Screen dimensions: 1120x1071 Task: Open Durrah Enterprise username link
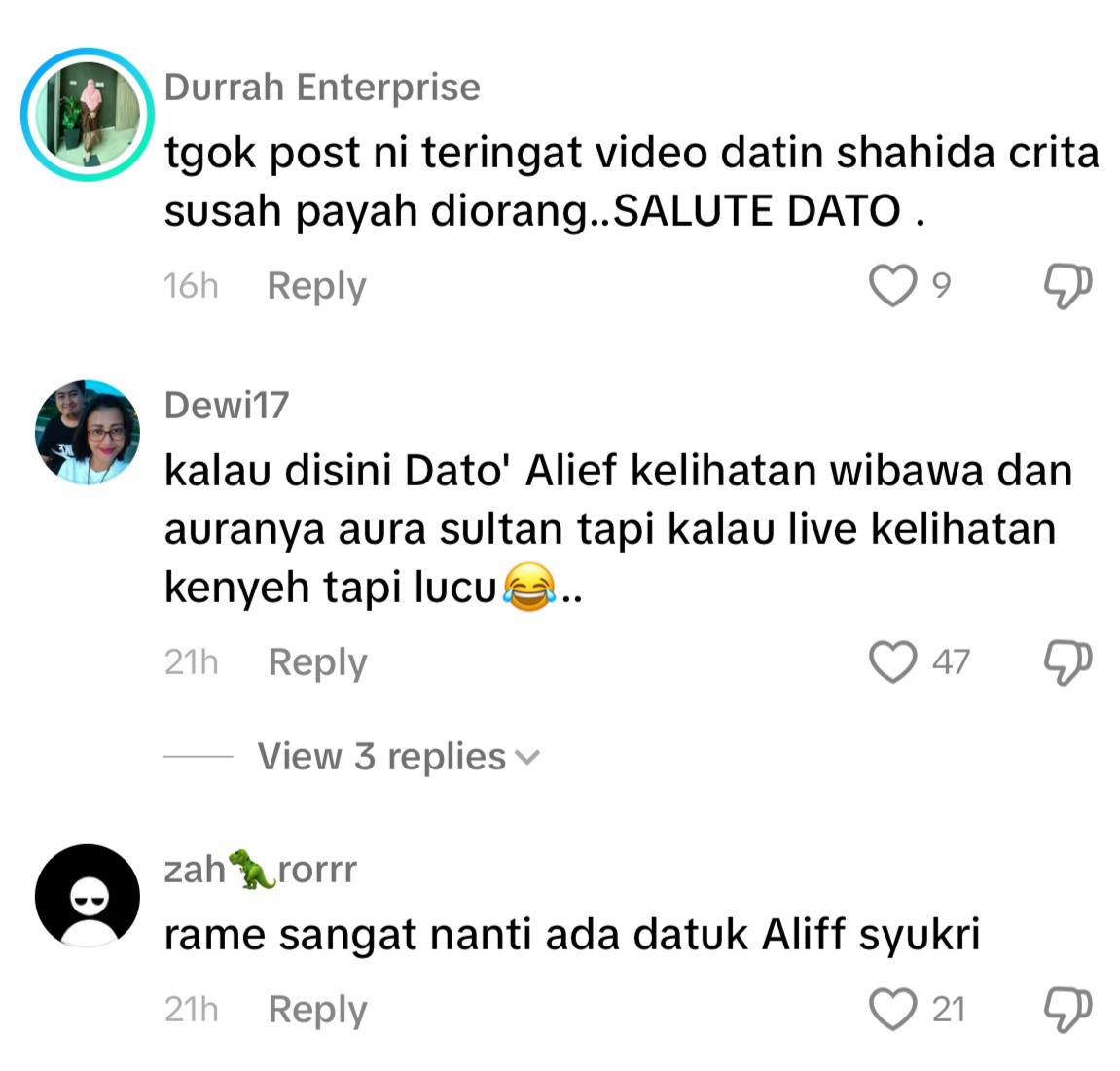(x=322, y=88)
